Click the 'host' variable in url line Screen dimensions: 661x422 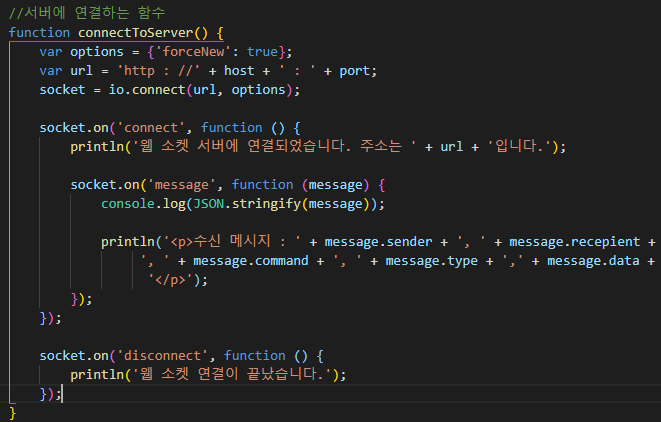239,71
